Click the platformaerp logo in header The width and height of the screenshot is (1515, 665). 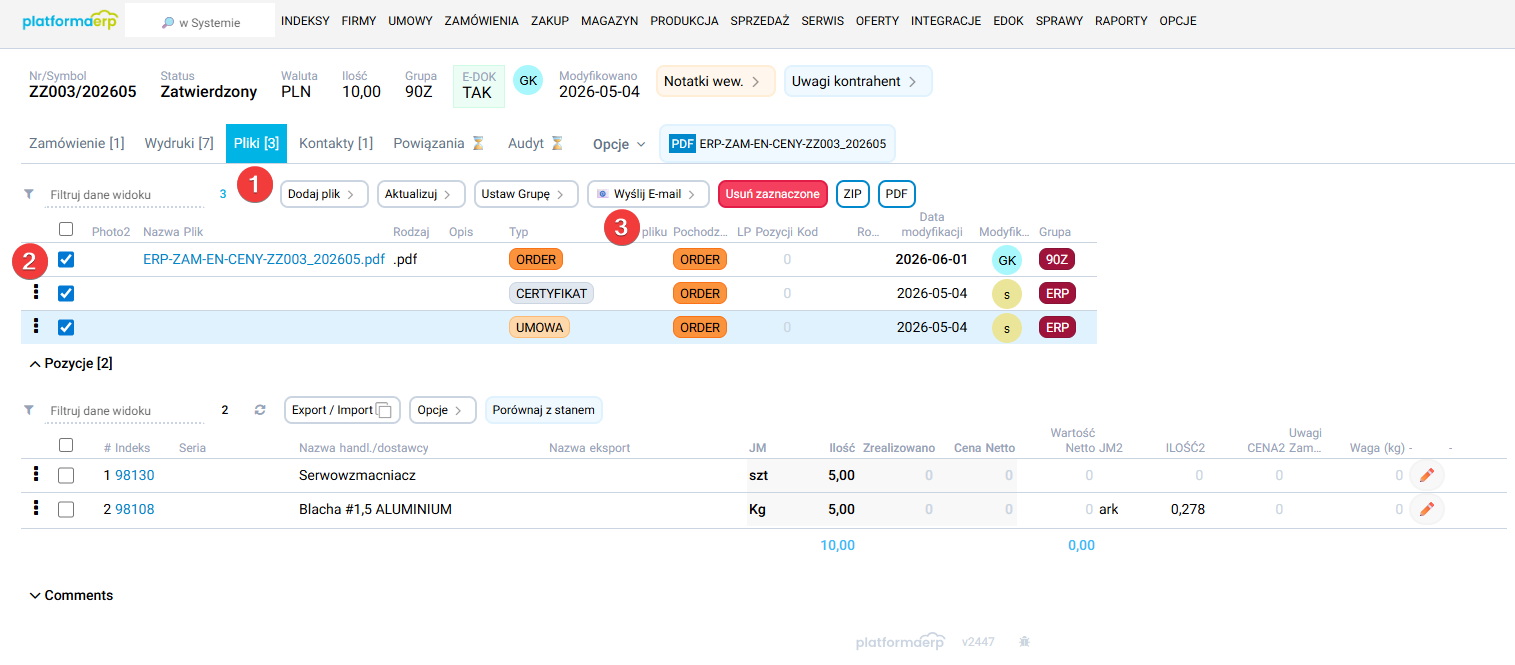[69, 20]
